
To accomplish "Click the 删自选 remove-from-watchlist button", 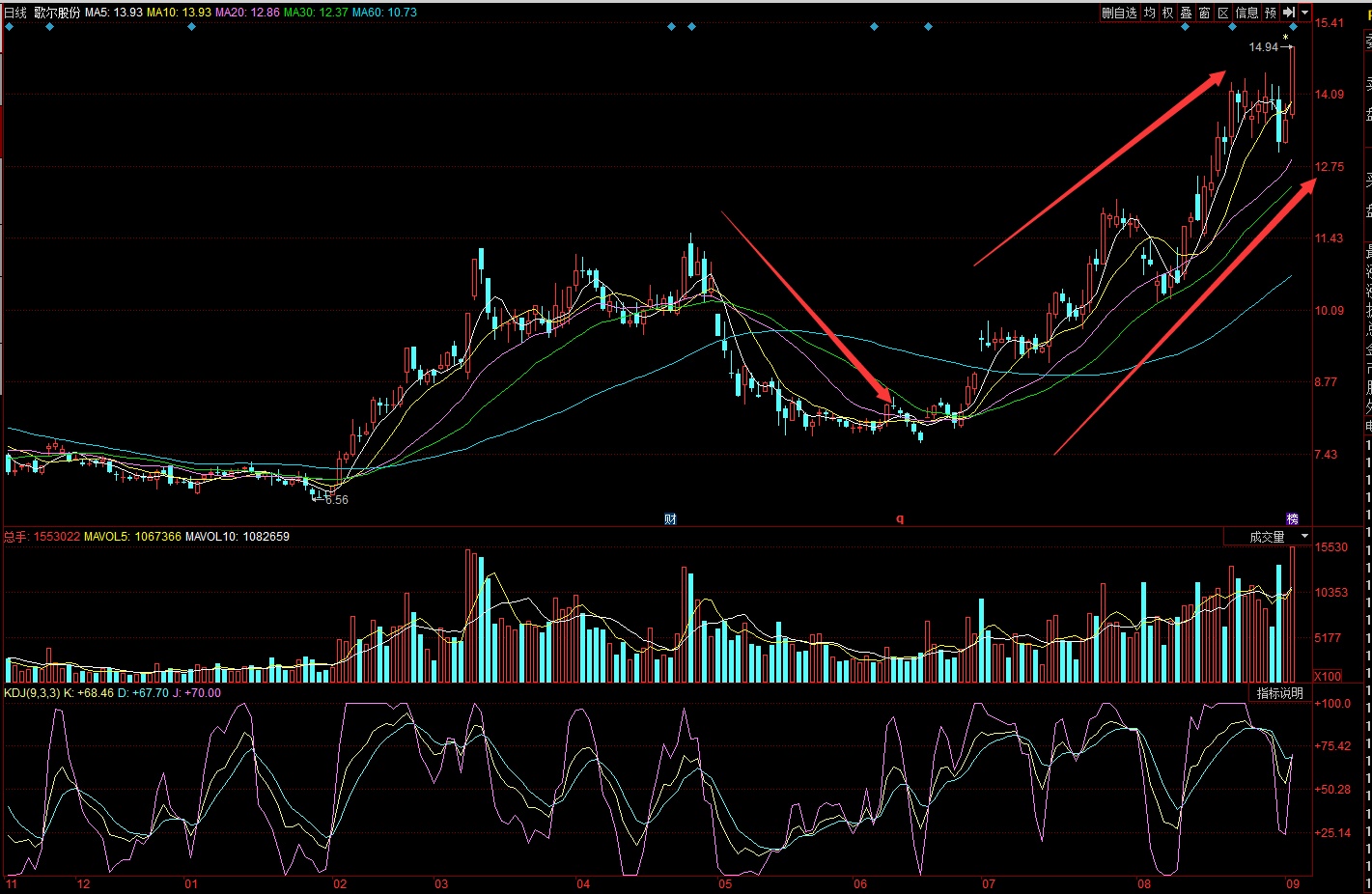I will (x=1119, y=13).
